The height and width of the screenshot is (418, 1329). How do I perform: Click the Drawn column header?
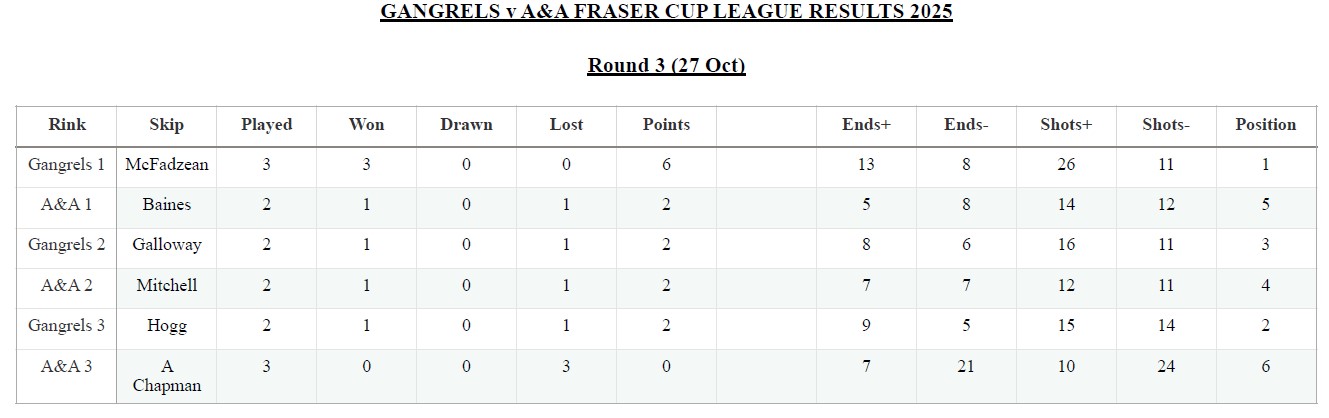click(466, 125)
